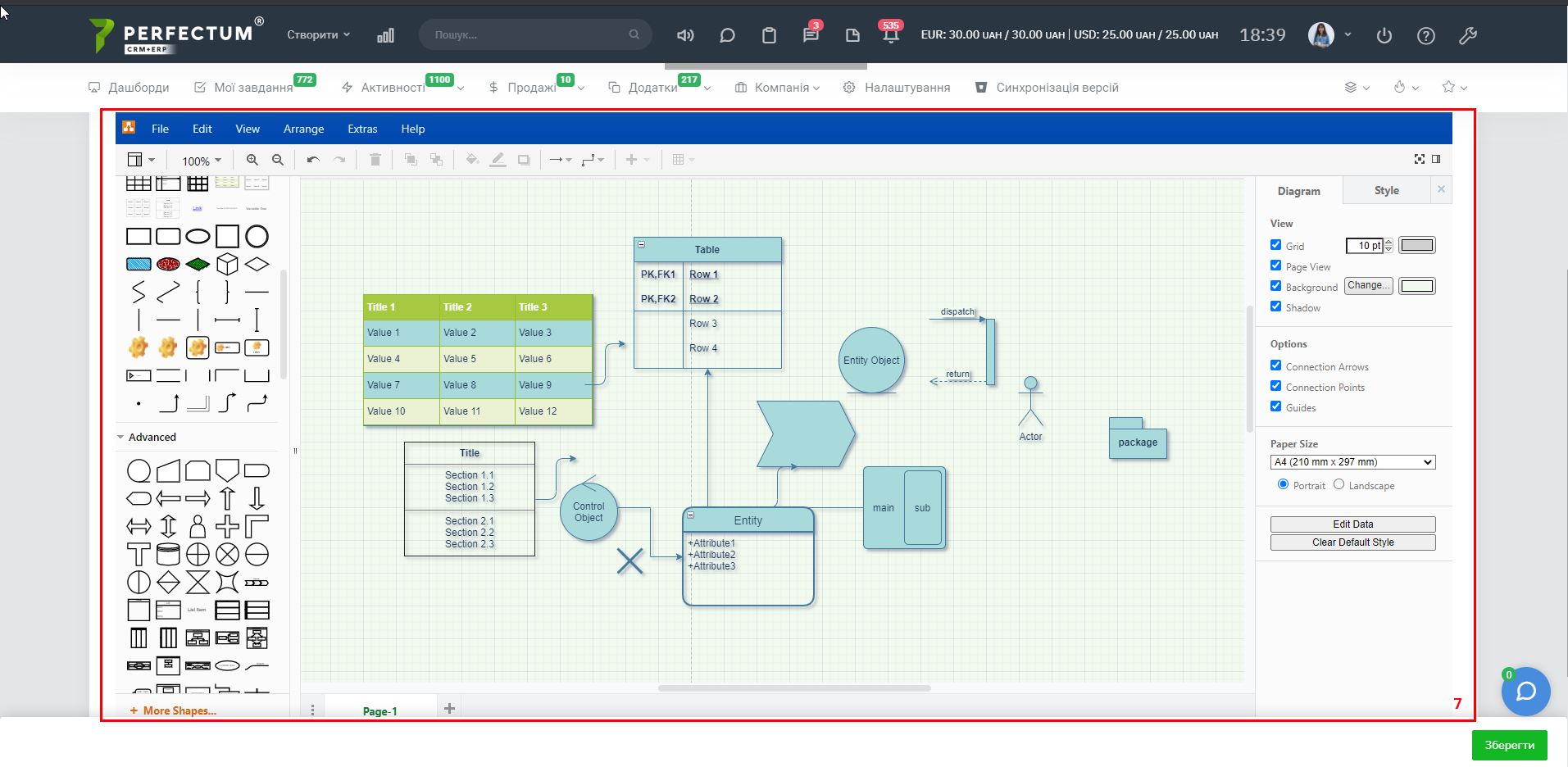The image size is (1568, 767).
Task: Click the Background color swatch
Action: point(1416,286)
